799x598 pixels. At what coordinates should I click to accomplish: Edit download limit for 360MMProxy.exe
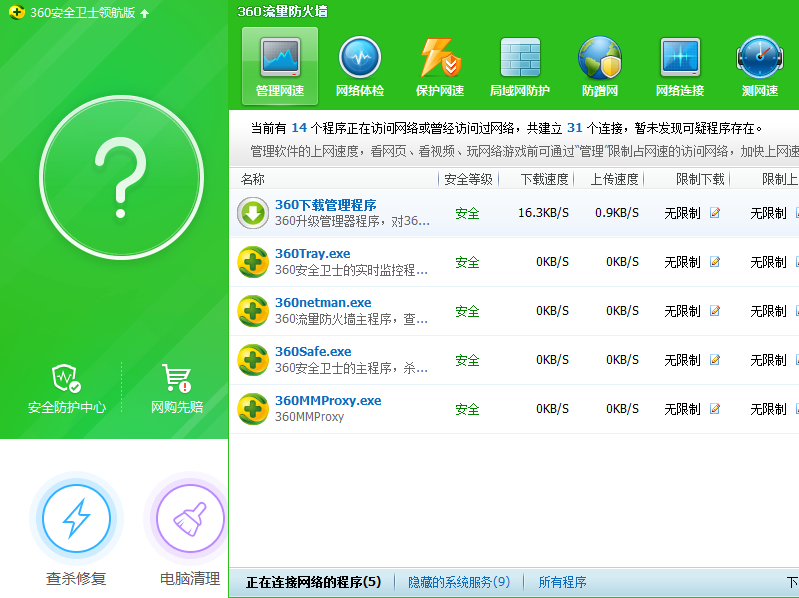click(x=715, y=409)
